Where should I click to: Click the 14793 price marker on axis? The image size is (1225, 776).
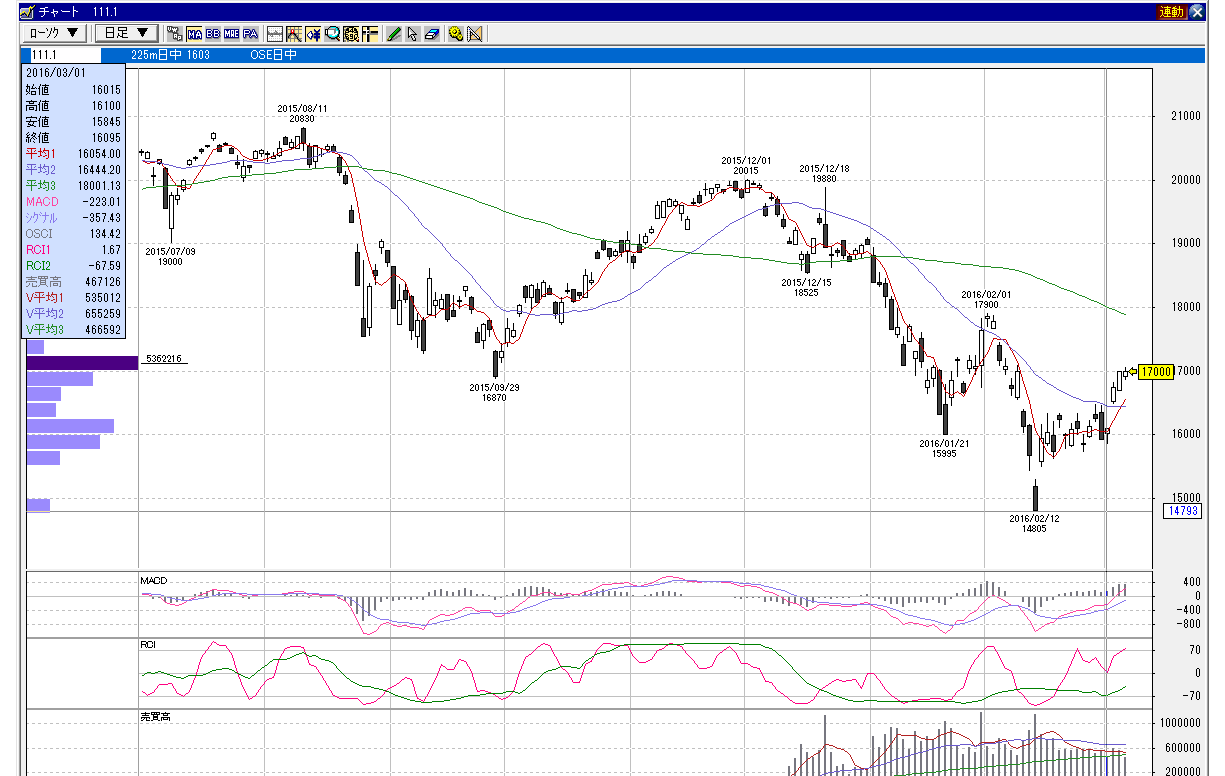click(1181, 511)
